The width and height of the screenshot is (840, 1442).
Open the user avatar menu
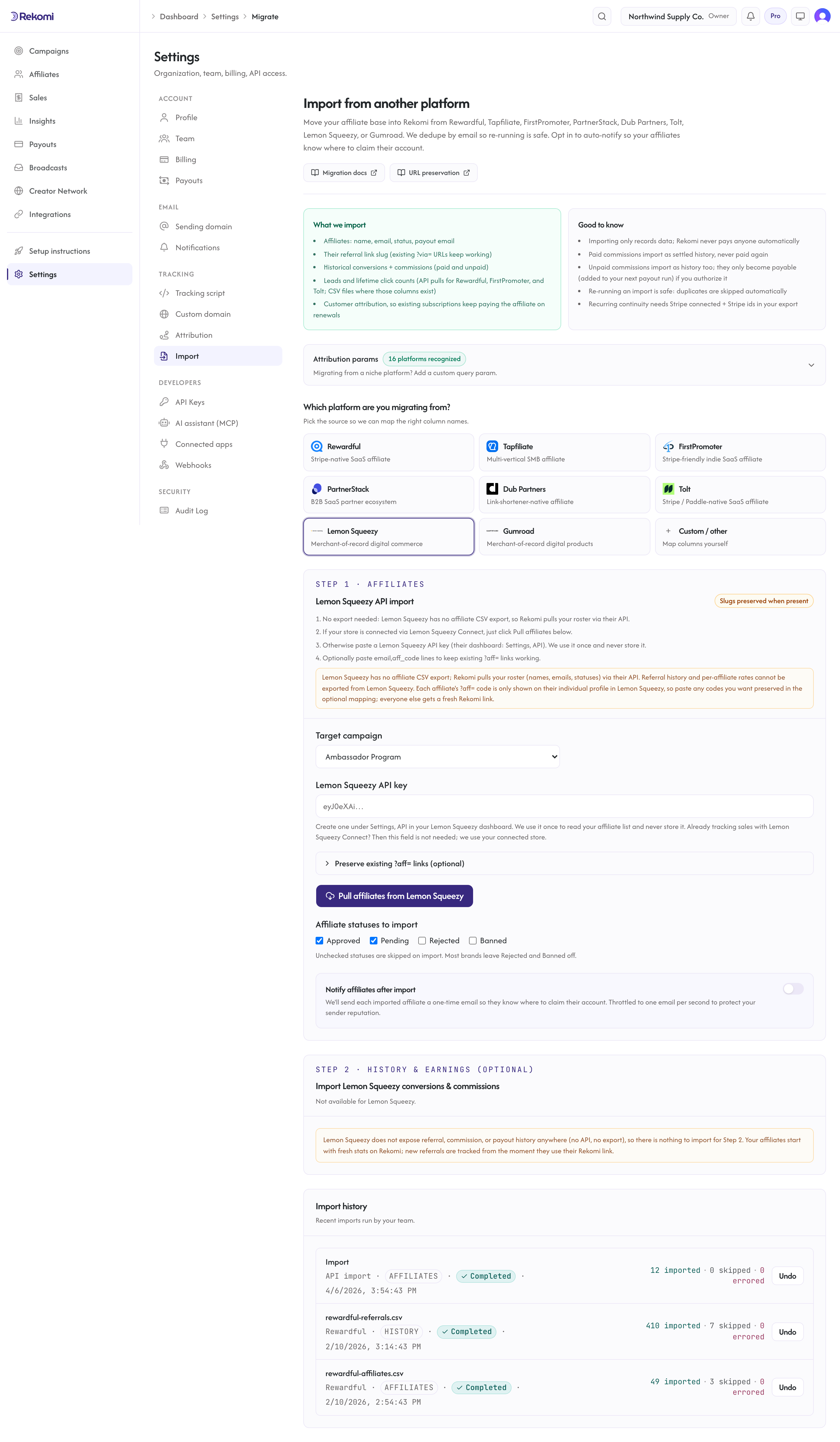tap(822, 17)
